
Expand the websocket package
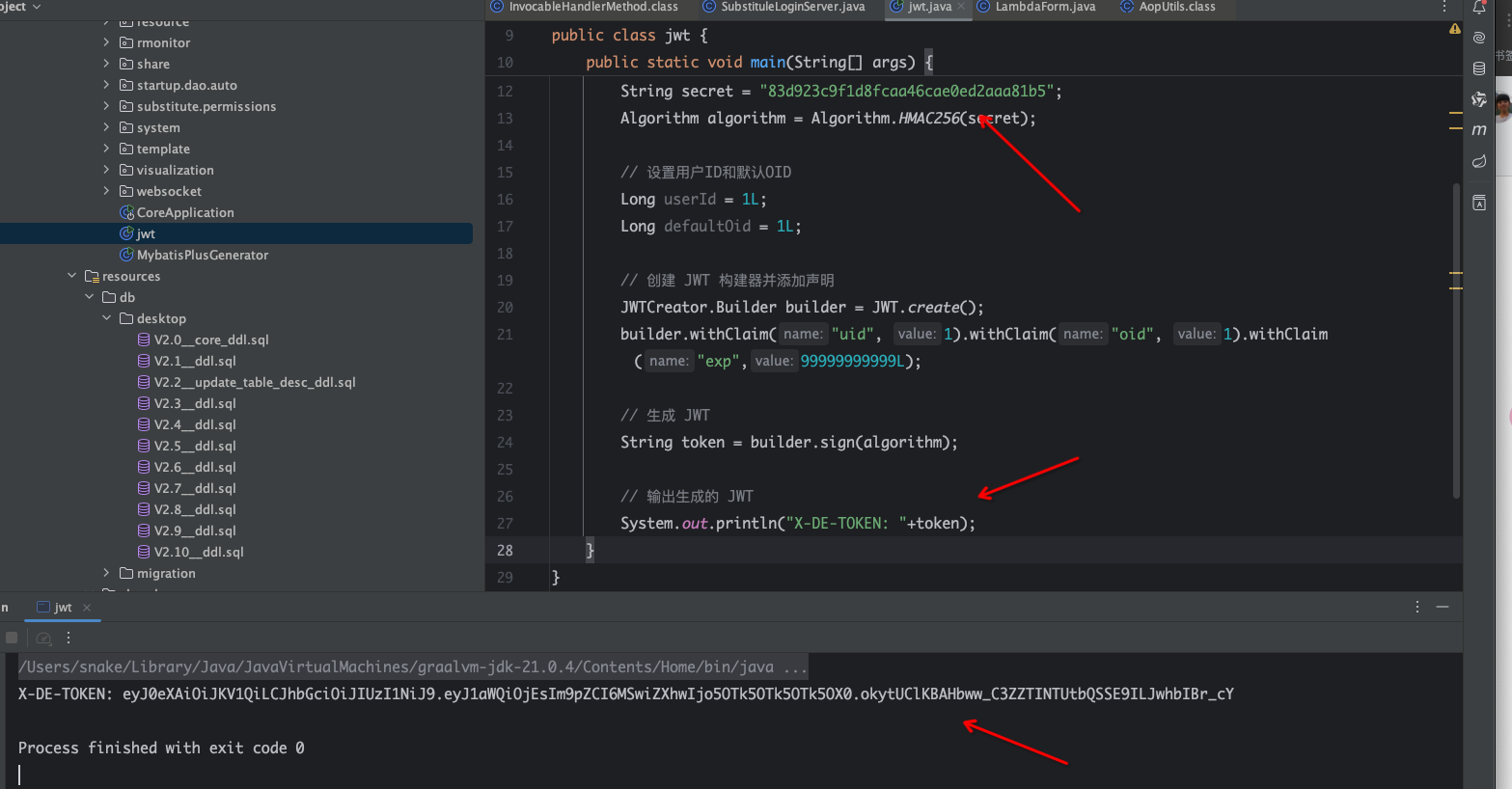[x=106, y=191]
